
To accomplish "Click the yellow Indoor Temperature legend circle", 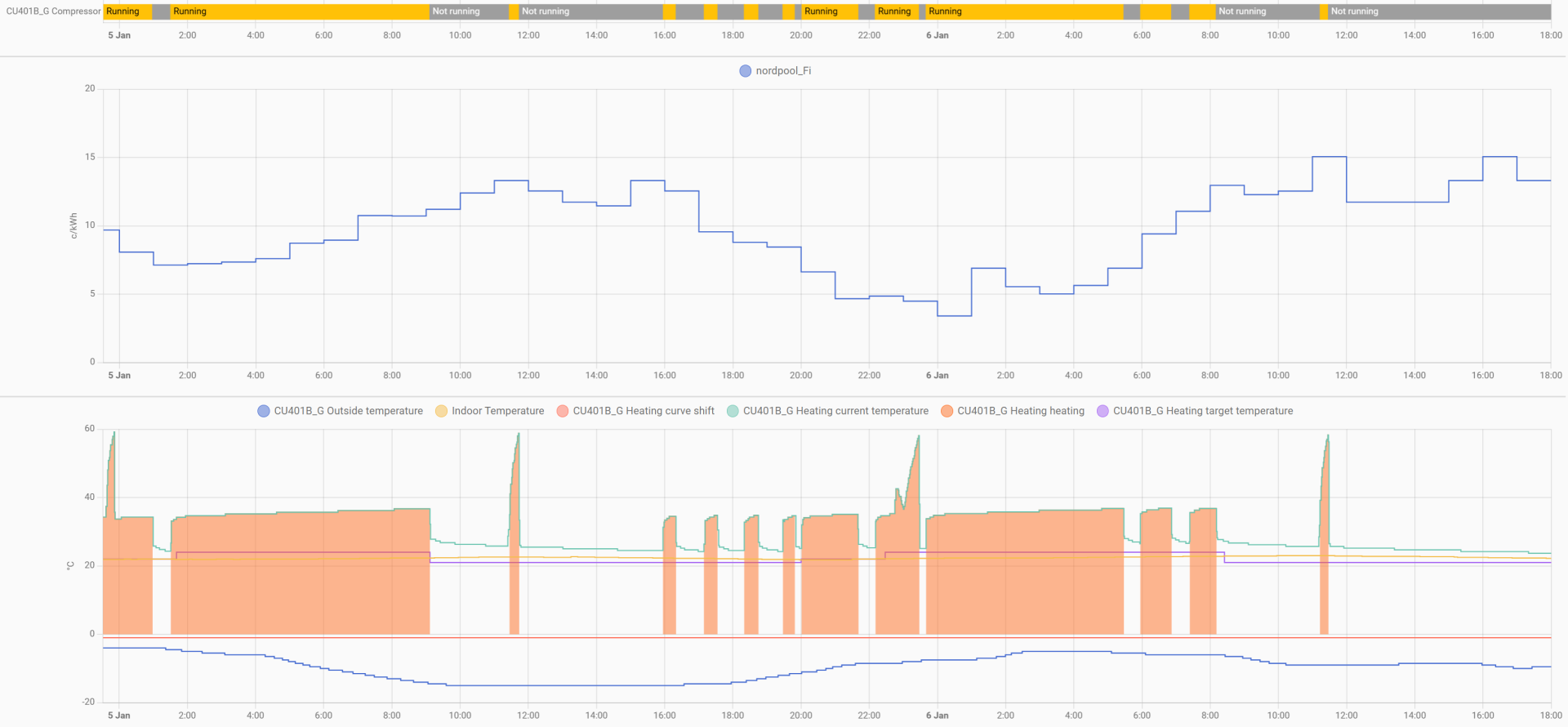I will [441, 411].
